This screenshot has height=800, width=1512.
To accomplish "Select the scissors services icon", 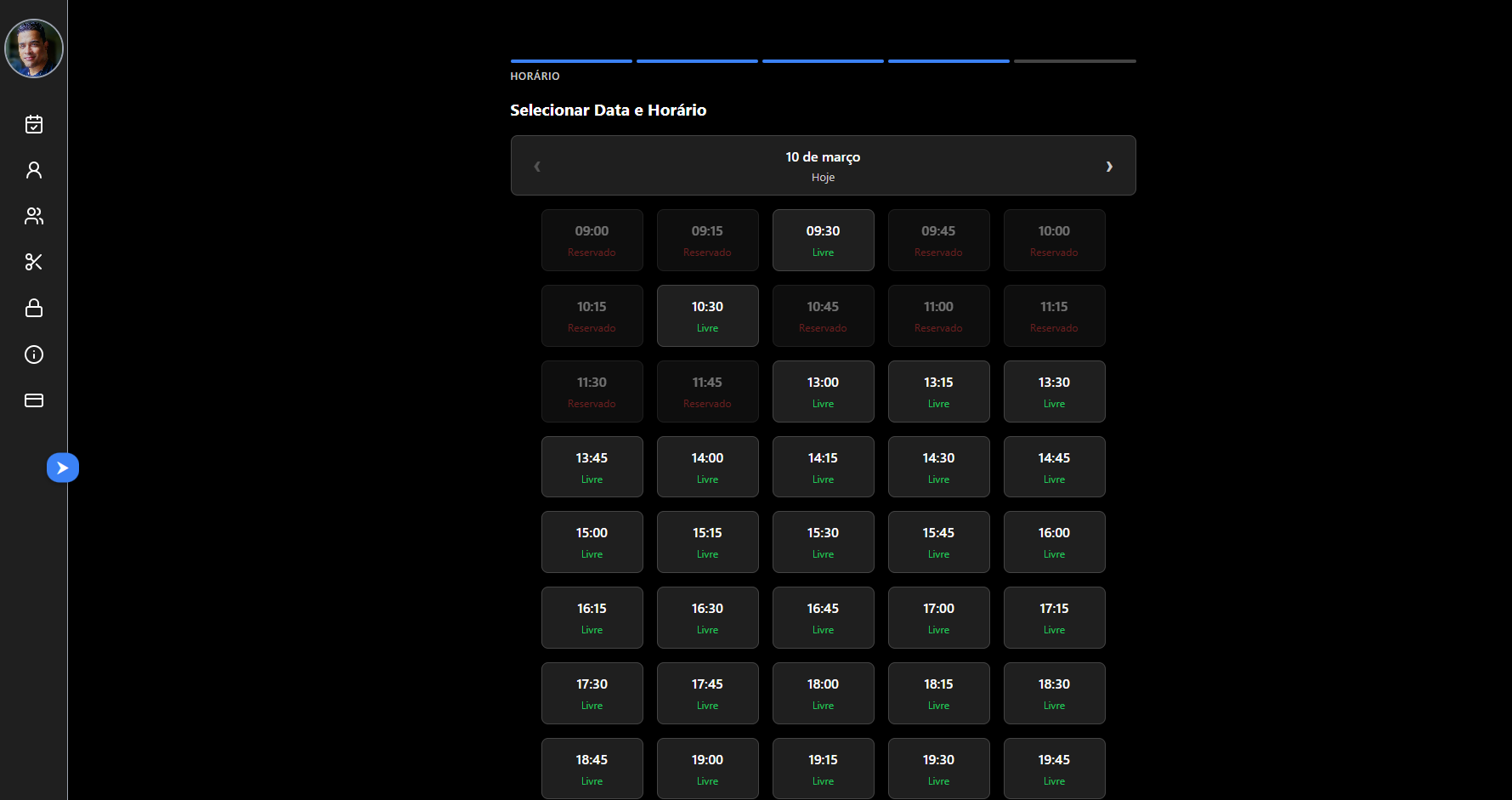I will pyautogui.click(x=34, y=262).
